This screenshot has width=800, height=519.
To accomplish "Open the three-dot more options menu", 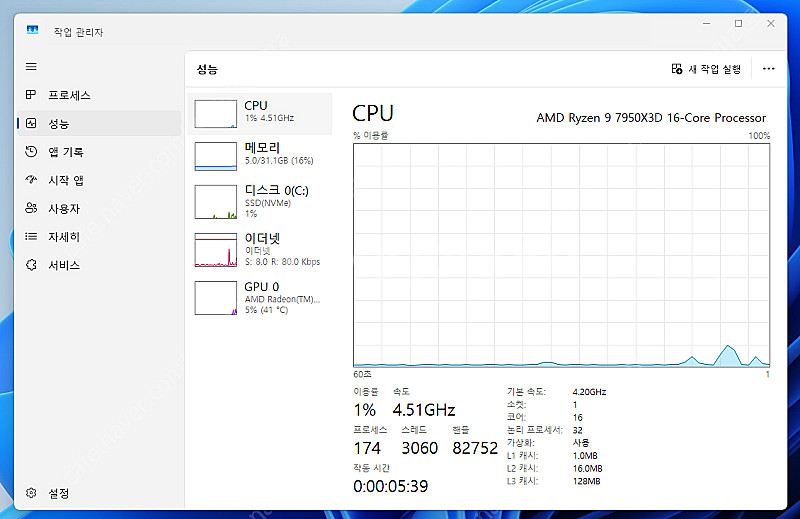I will coord(768,69).
